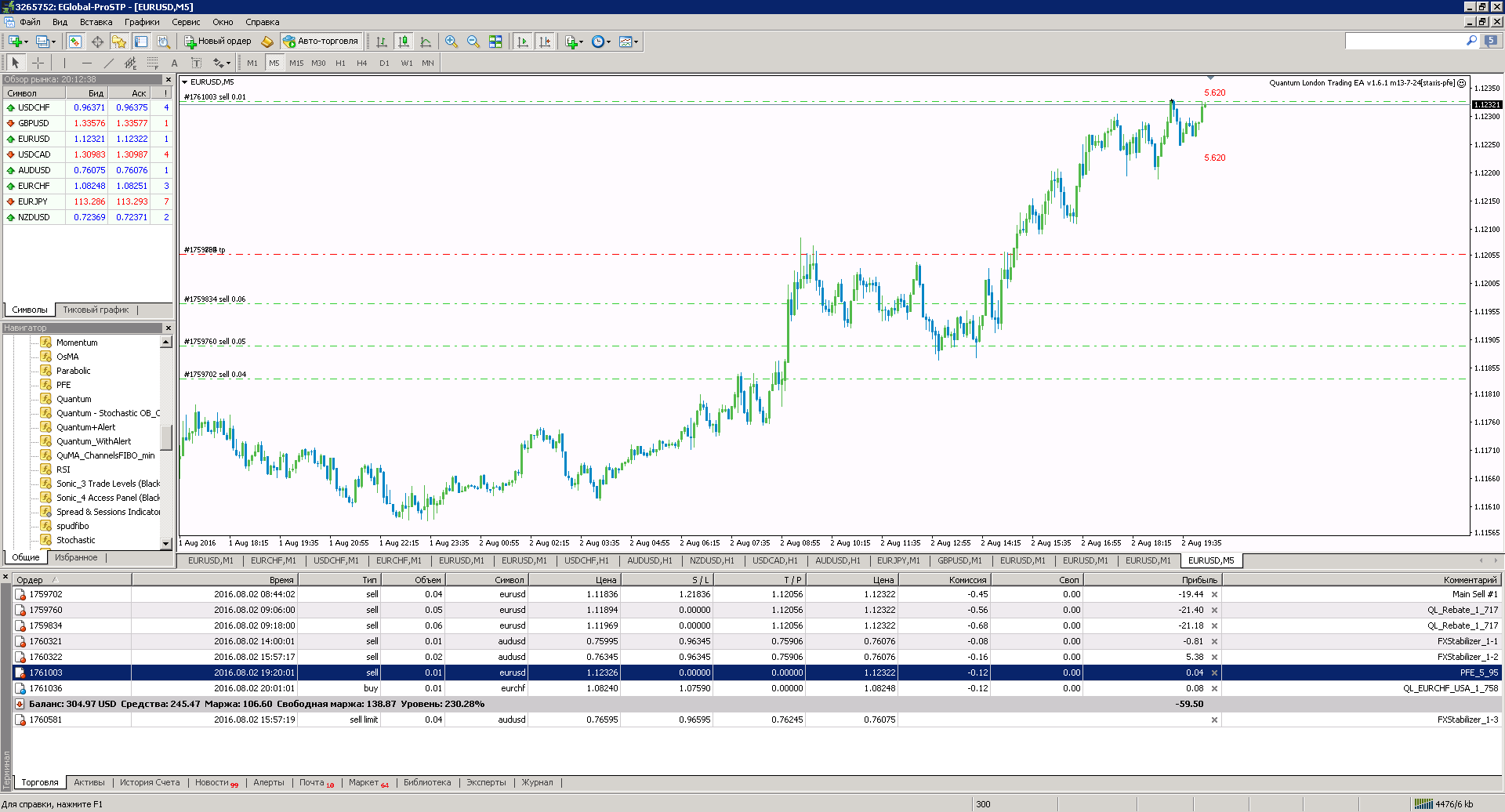
Task: Switch chart to candlestick mode
Action: pos(404,42)
